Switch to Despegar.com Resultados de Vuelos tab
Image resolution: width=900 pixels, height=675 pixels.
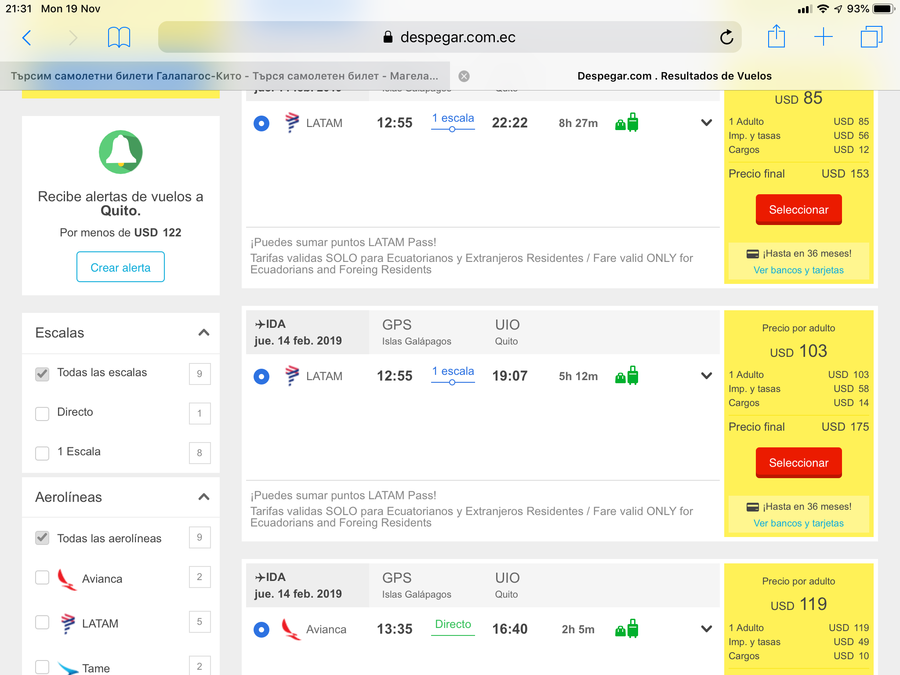click(x=674, y=76)
